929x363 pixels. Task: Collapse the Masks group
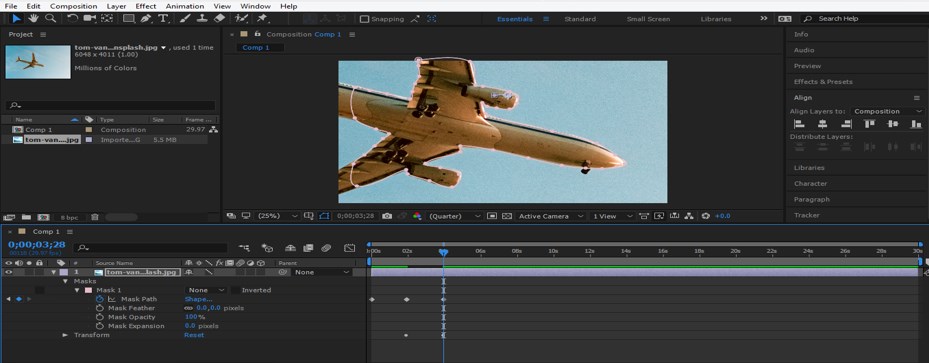pos(65,281)
